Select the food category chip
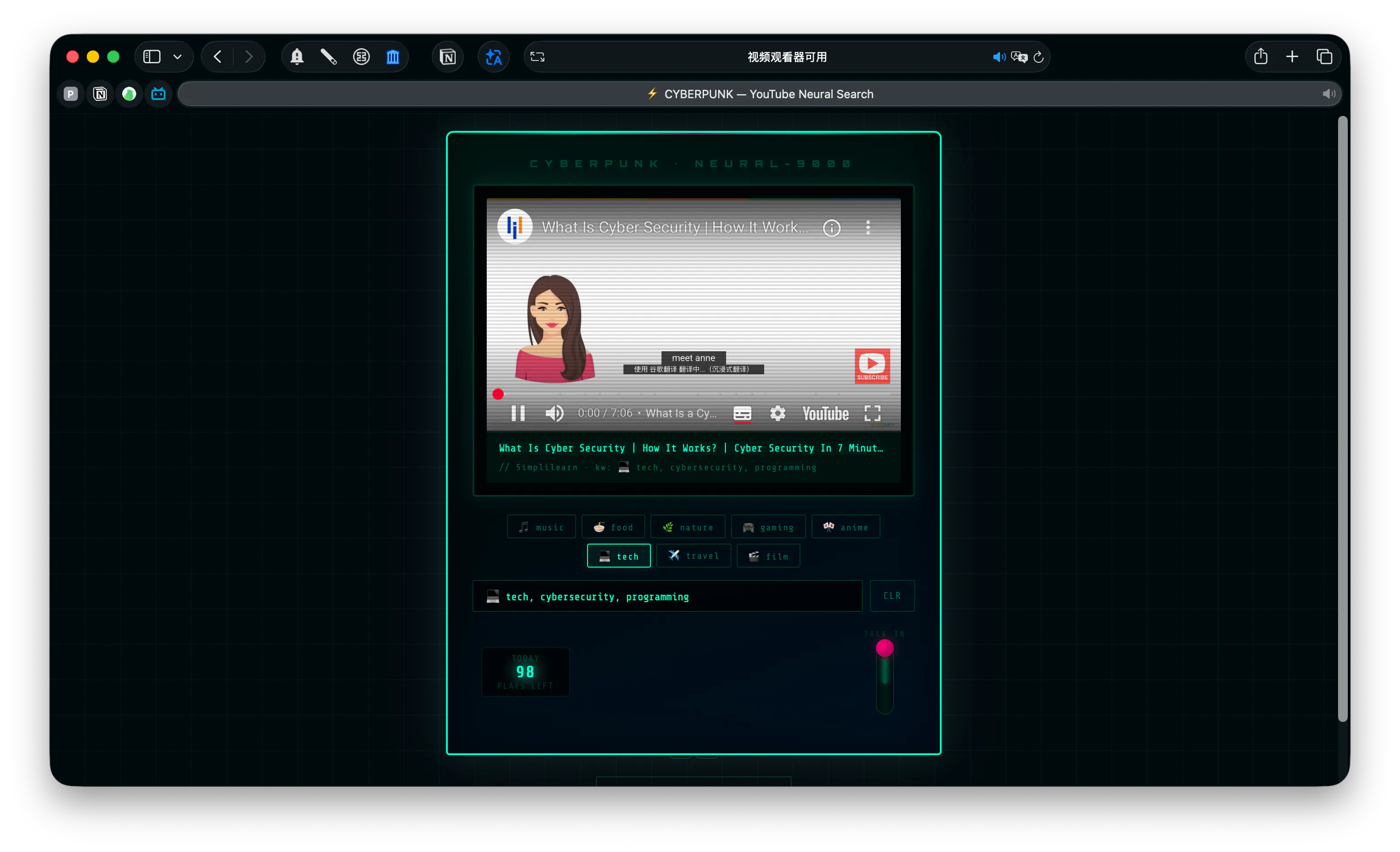This screenshot has width=1400, height=852. [613, 526]
